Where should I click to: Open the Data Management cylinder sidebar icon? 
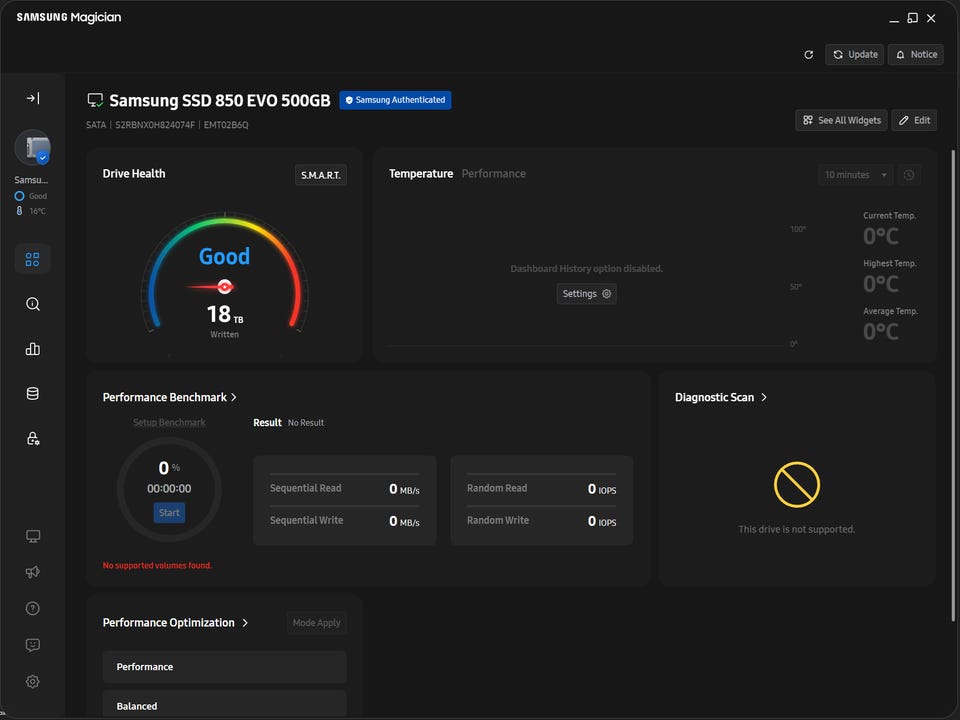(x=32, y=394)
